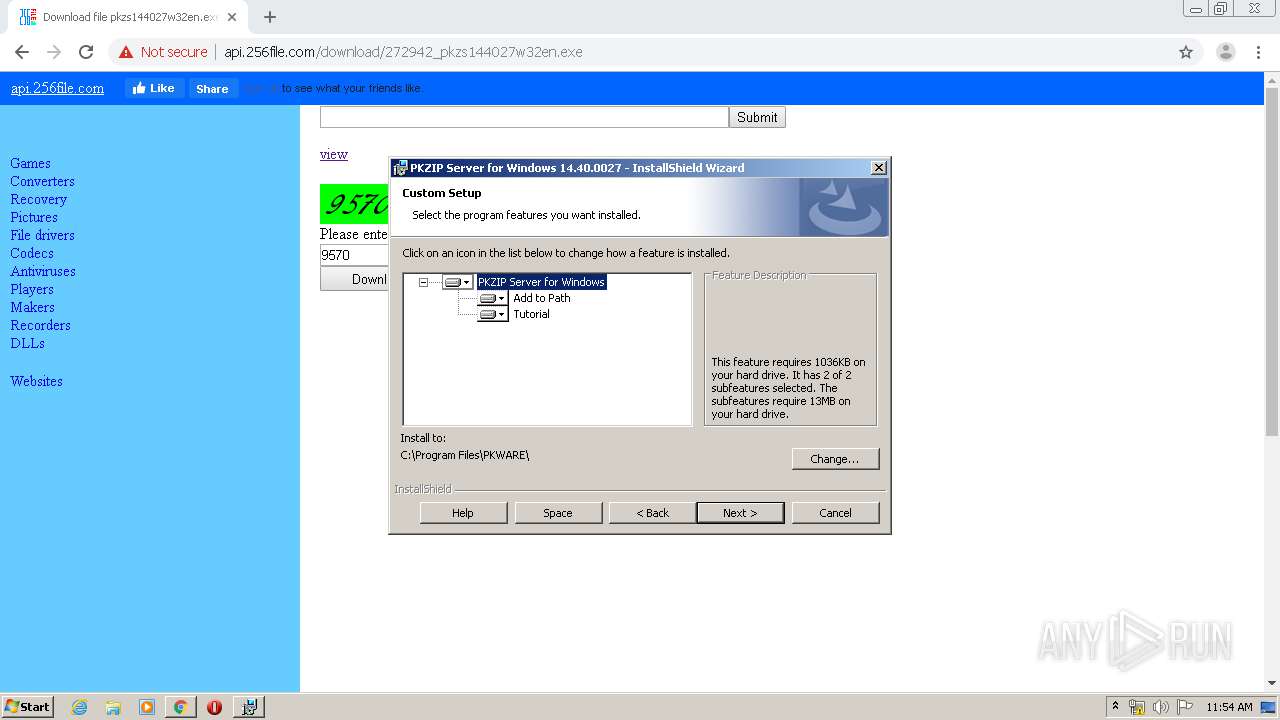Select PKZIP Server for Windows tree item
This screenshot has height=720, width=1280.
click(x=541, y=282)
